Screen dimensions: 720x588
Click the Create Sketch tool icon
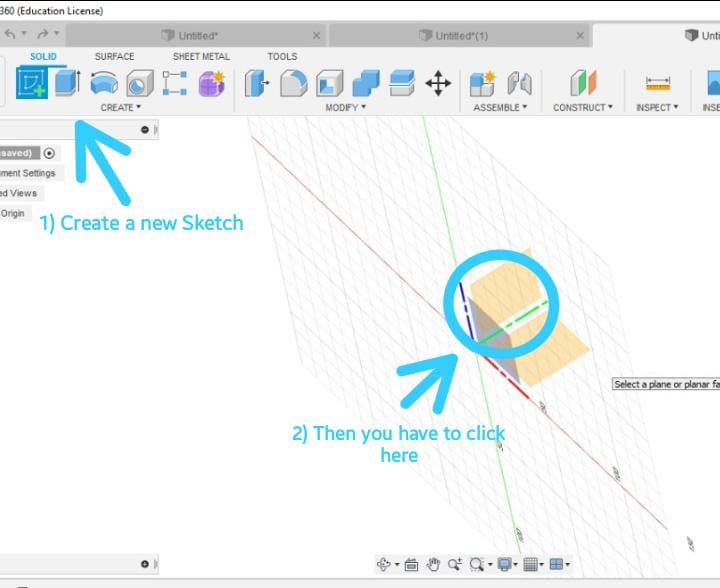(x=32, y=83)
